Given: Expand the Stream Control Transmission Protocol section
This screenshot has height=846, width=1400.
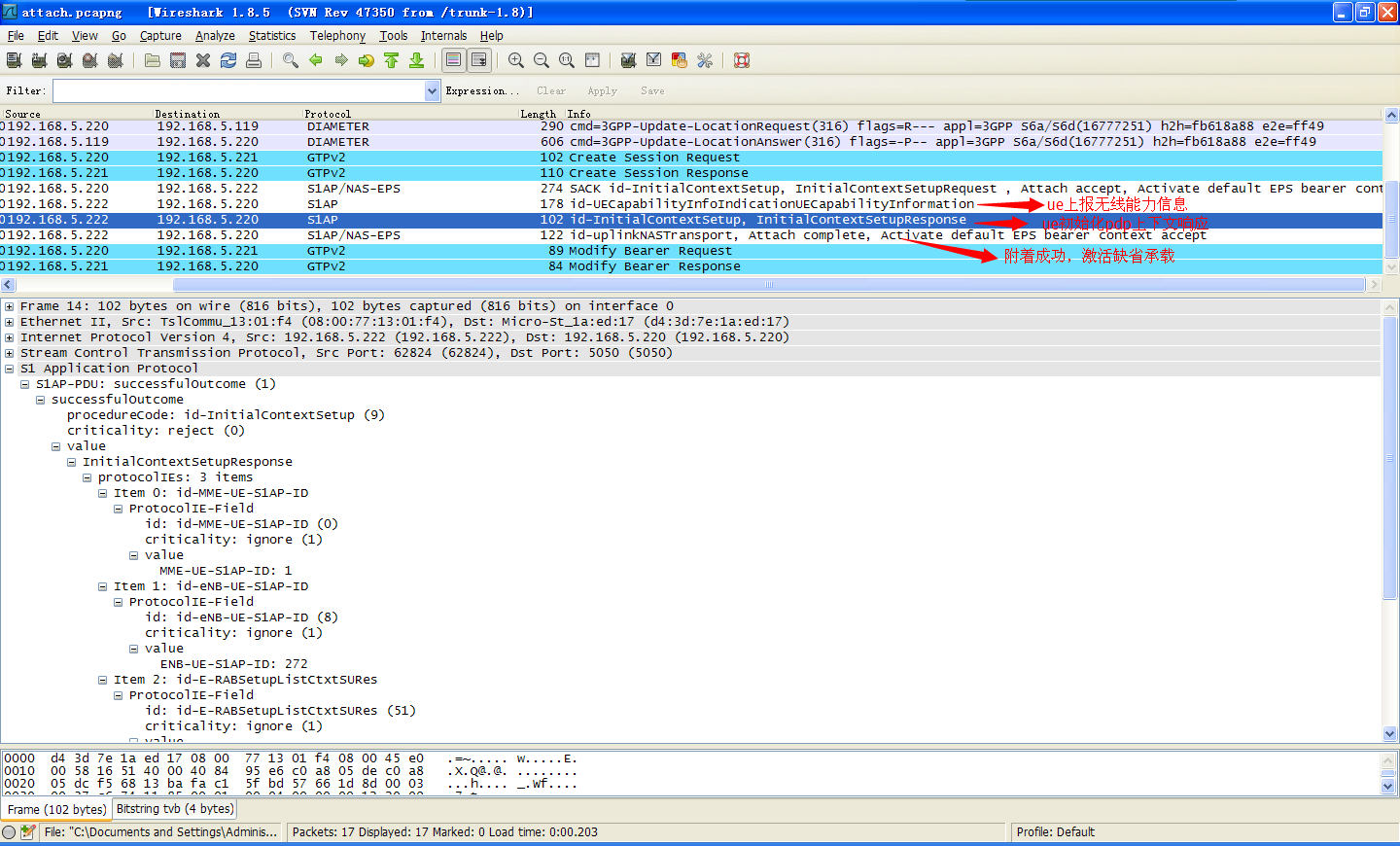Looking at the screenshot, I should (x=10, y=353).
